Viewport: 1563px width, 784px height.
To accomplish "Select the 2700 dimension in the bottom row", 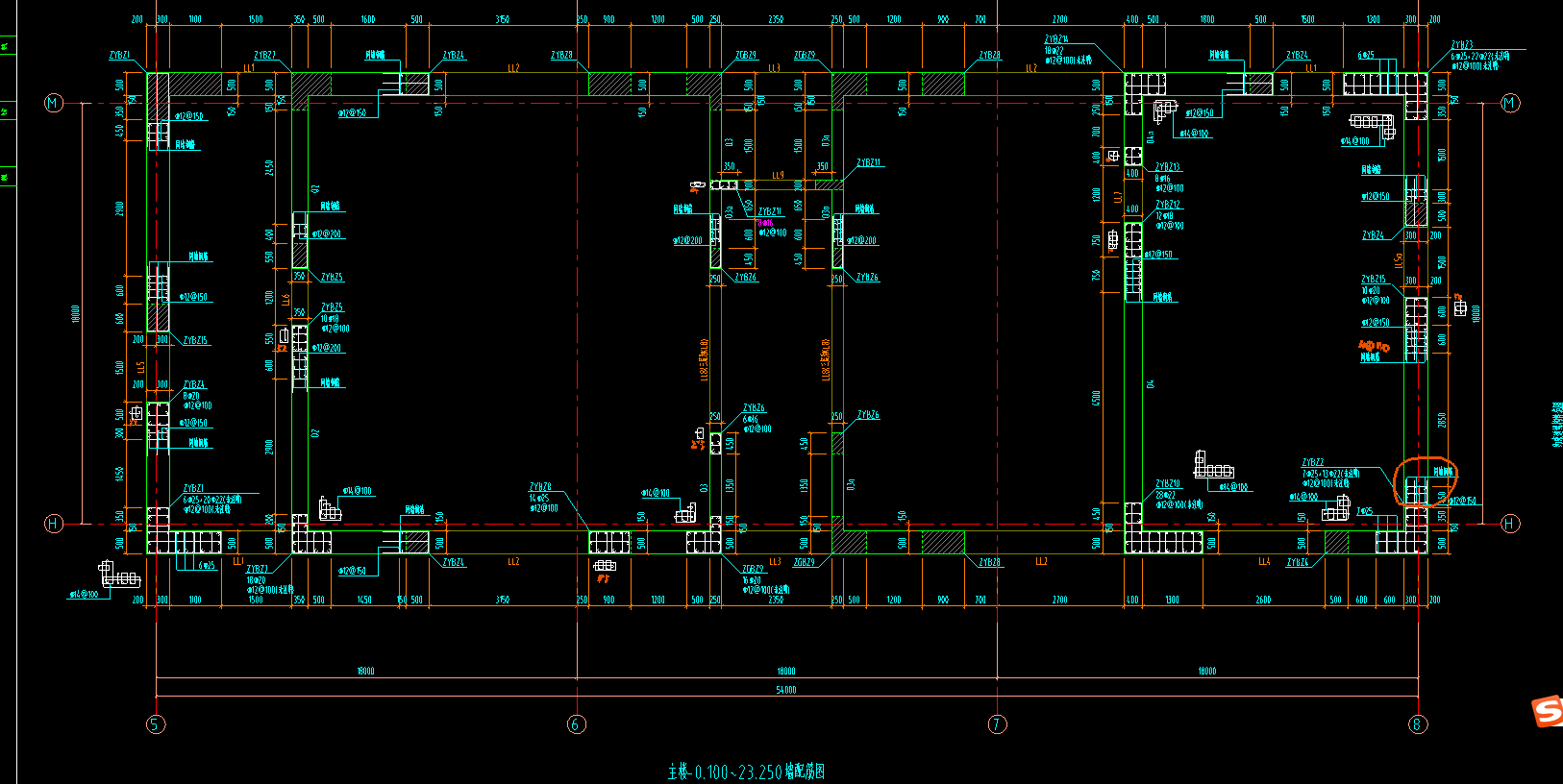I will click(1059, 600).
